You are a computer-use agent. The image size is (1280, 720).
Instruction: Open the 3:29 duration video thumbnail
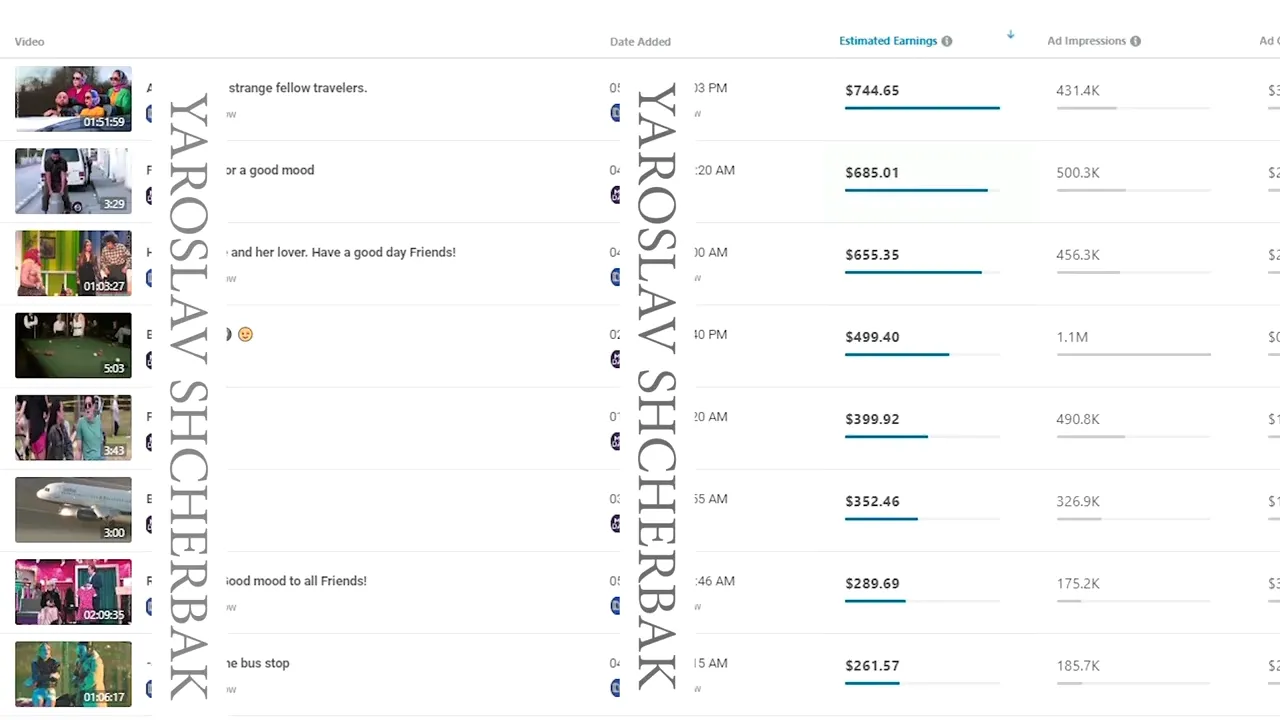coord(73,181)
